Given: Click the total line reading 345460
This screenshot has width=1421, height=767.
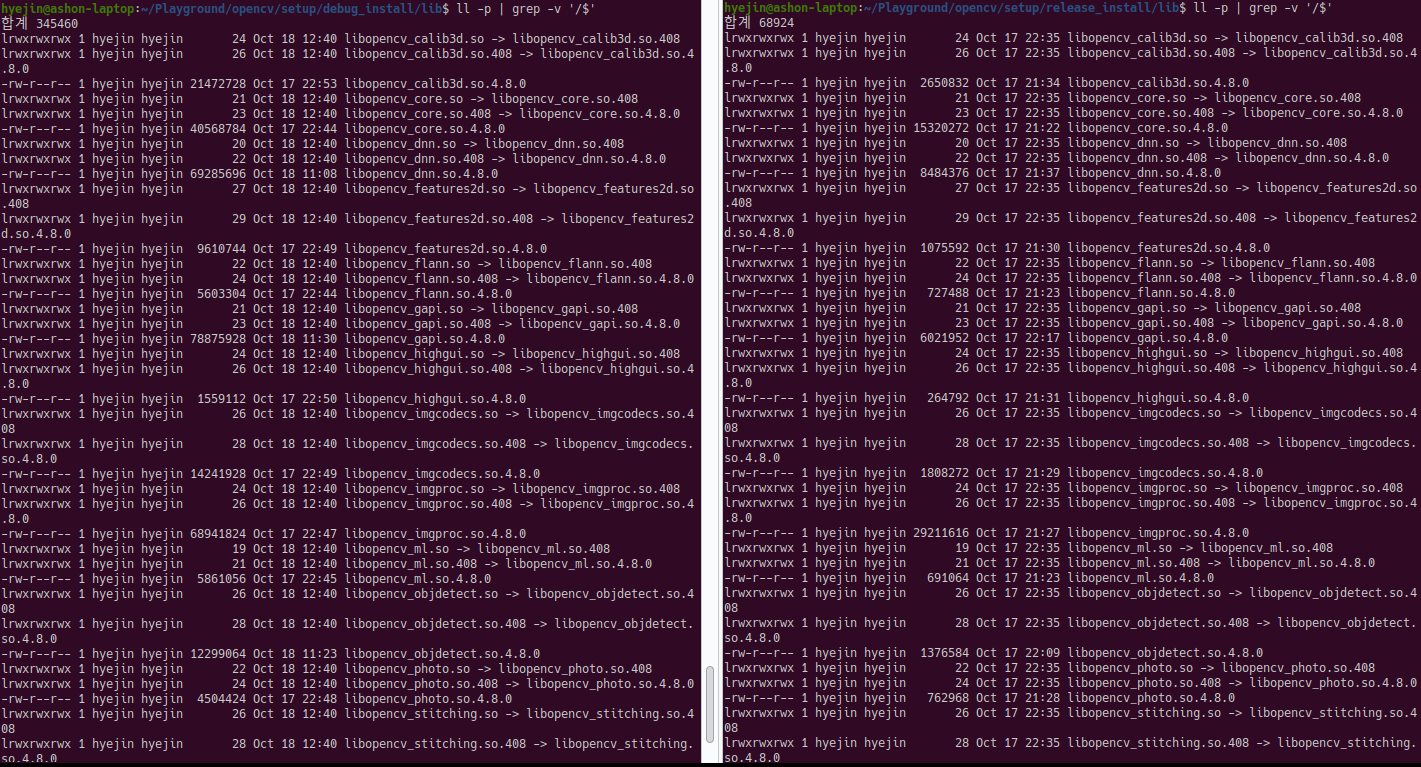Looking at the screenshot, I should [40, 23].
